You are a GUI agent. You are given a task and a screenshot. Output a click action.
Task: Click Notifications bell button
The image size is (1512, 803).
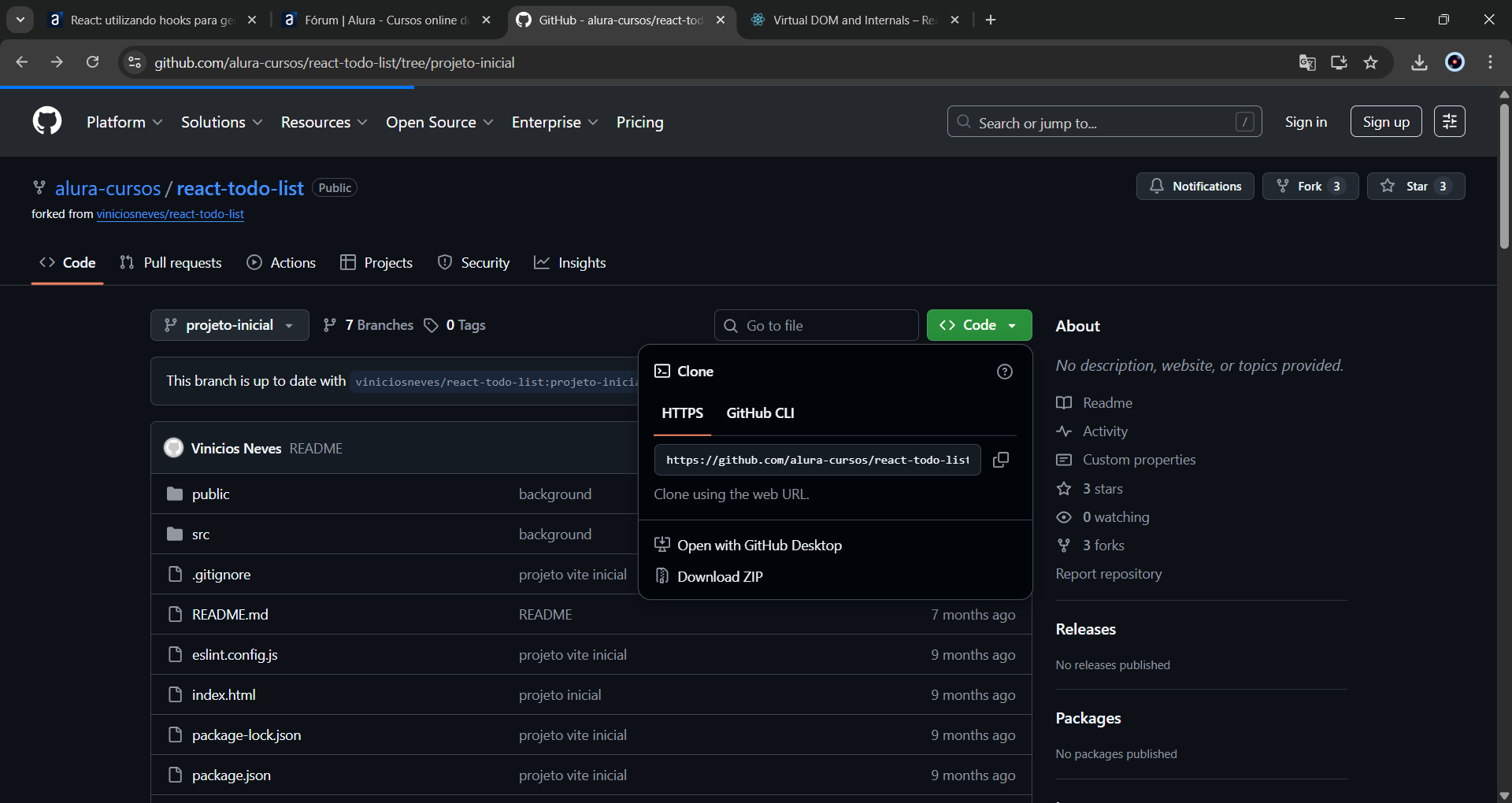pyautogui.click(x=1195, y=187)
